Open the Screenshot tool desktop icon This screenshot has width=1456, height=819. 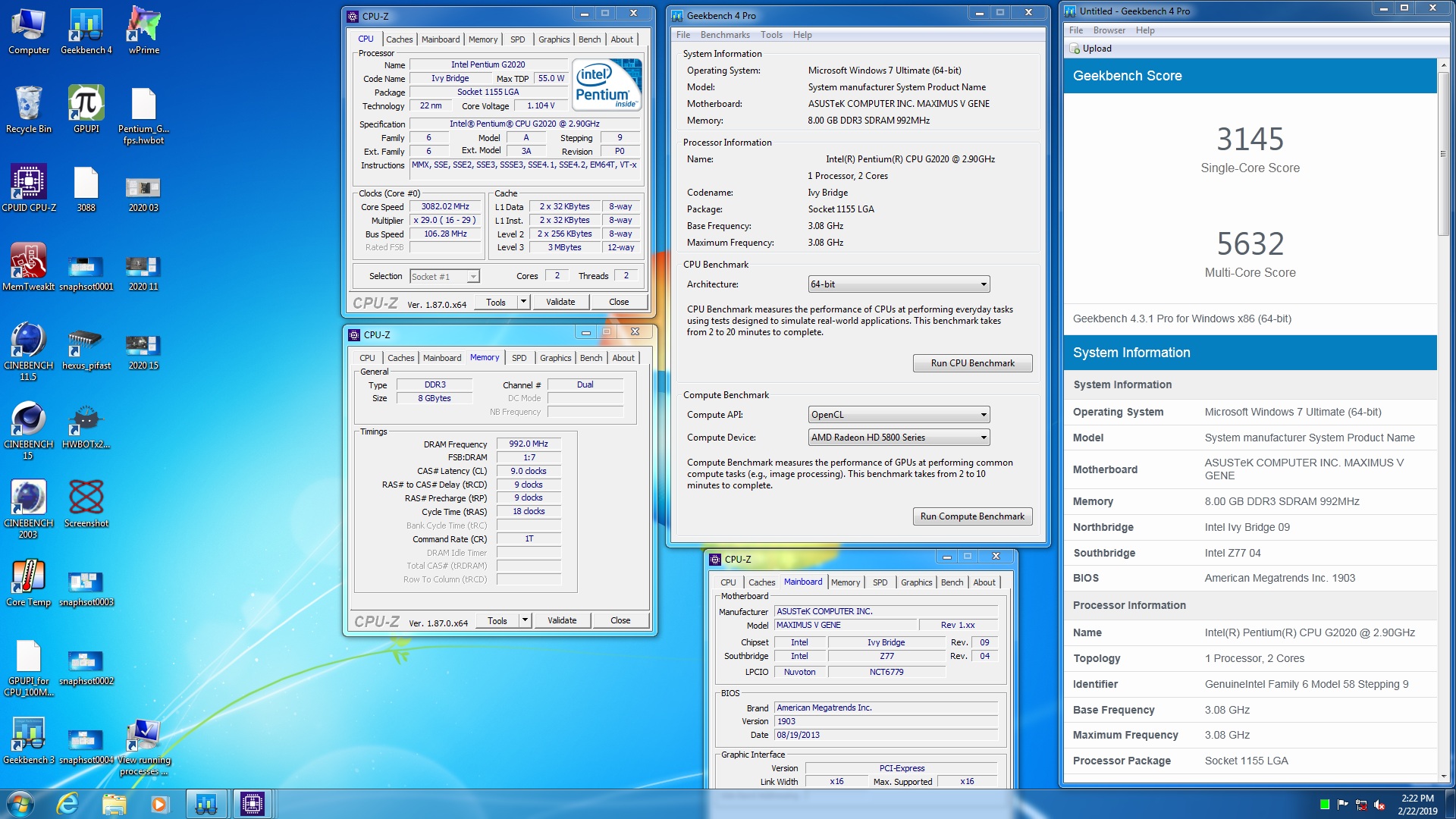[86, 504]
